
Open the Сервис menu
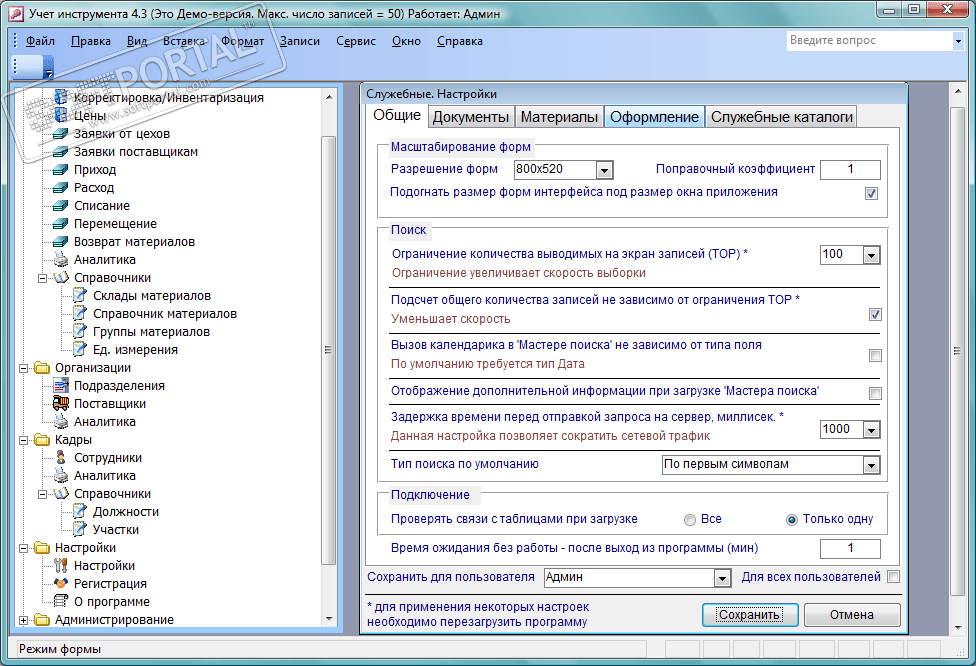pyautogui.click(x=356, y=41)
